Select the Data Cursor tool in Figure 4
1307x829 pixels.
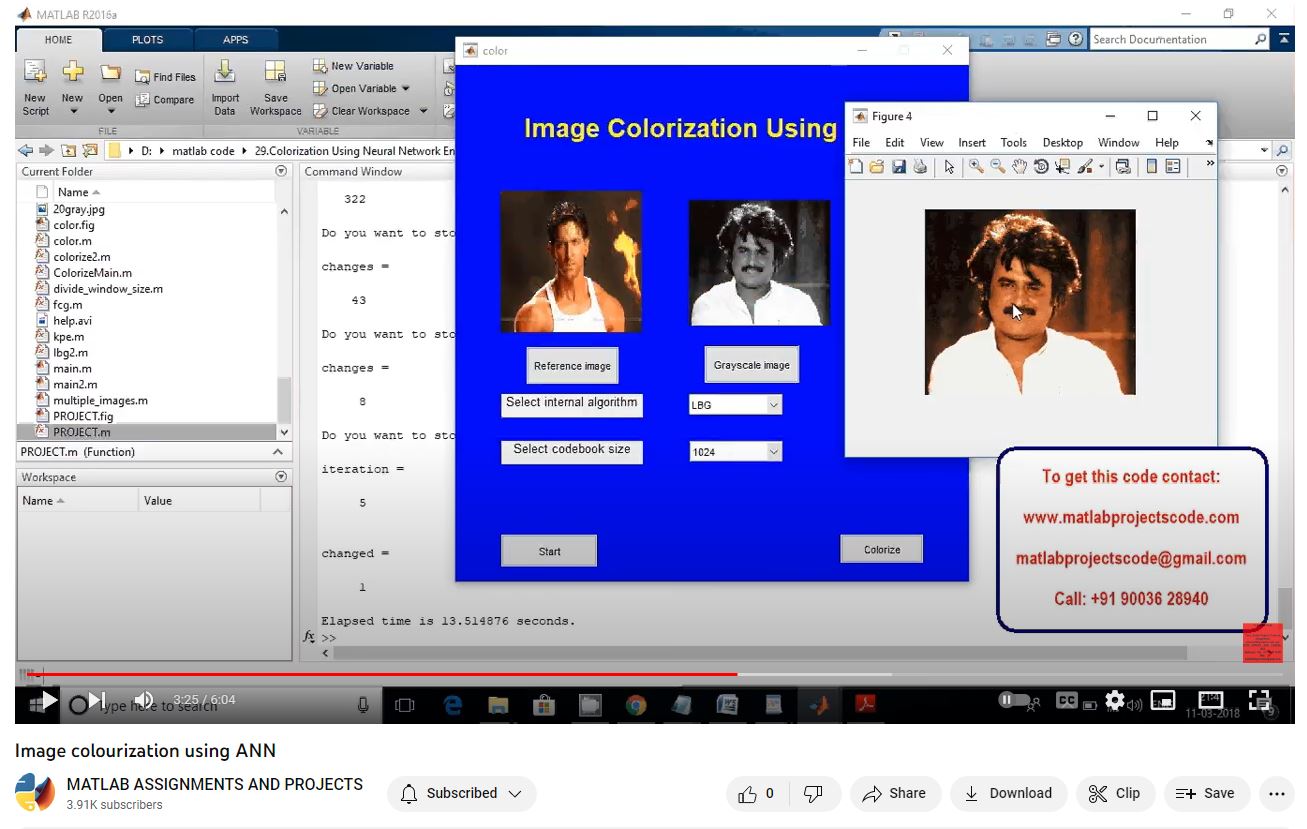click(x=1062, y=167)
